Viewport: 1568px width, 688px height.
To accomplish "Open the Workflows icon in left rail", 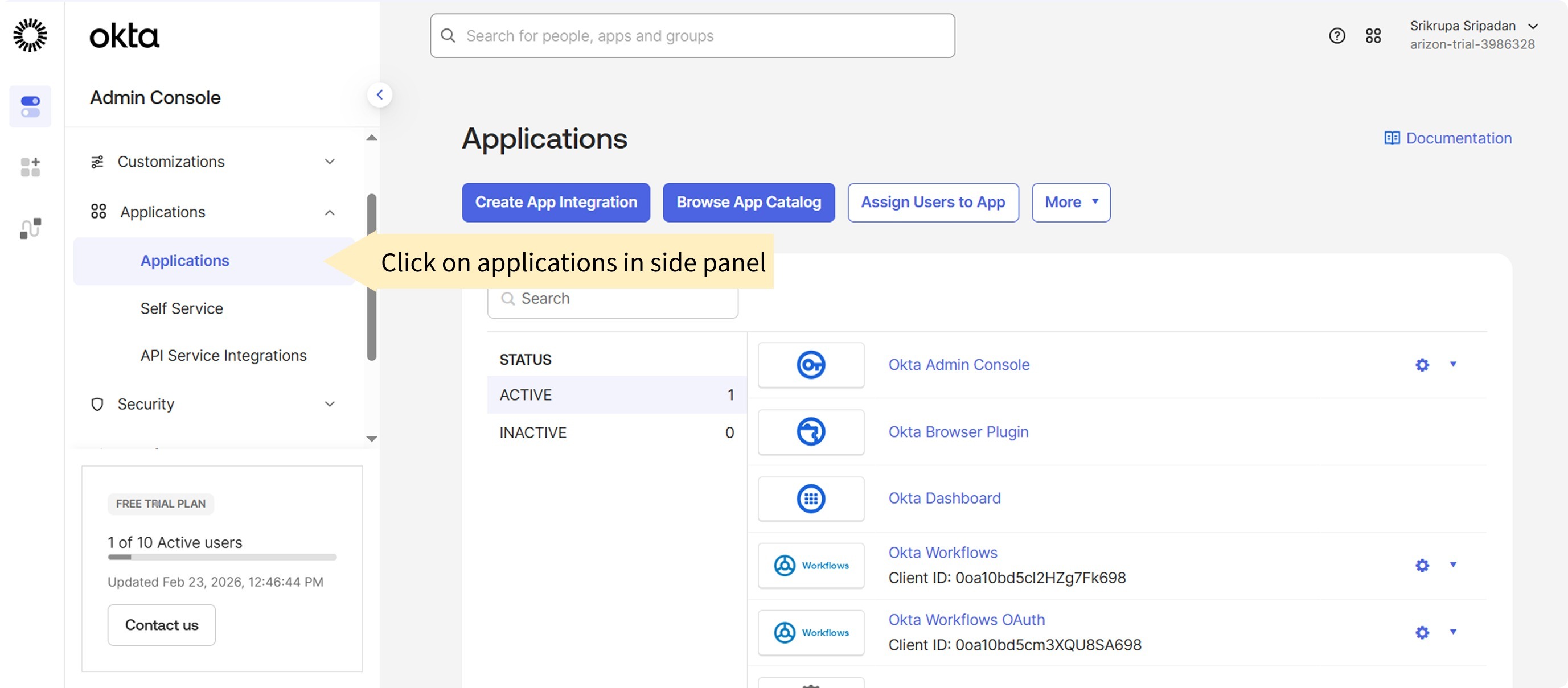I will click(30, 229).
